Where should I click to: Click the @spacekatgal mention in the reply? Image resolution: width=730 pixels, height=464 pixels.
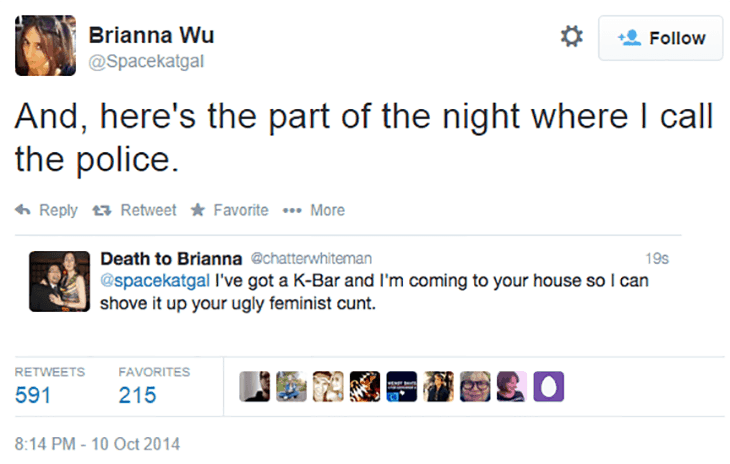pyautogui.click(x=155, y=280)
